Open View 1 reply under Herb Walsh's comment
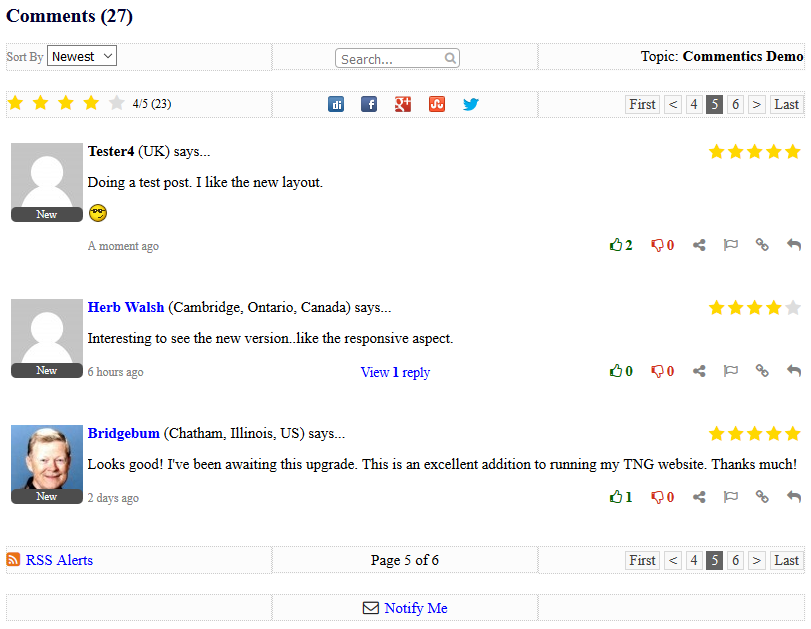The image size is (811, 629). pyautogui.click(x=395, y=371)
